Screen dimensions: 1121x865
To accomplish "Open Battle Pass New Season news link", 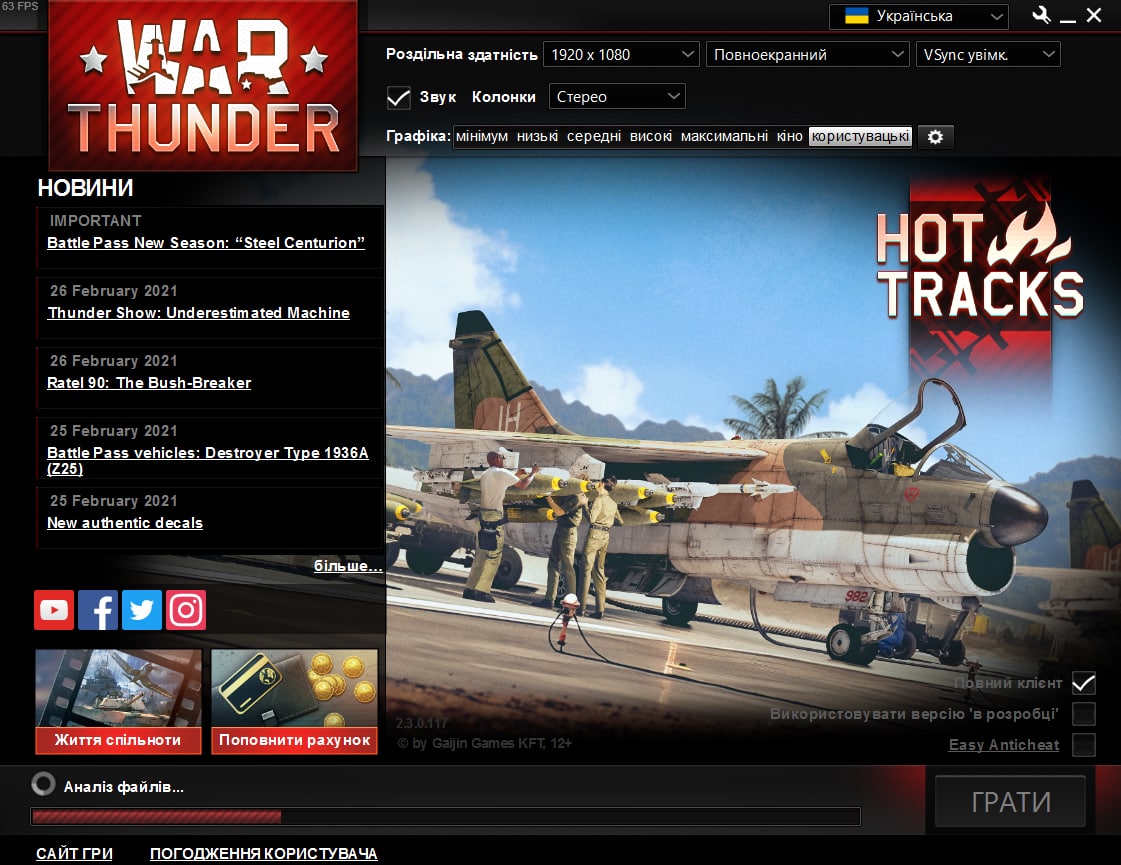I will [206, 243].
